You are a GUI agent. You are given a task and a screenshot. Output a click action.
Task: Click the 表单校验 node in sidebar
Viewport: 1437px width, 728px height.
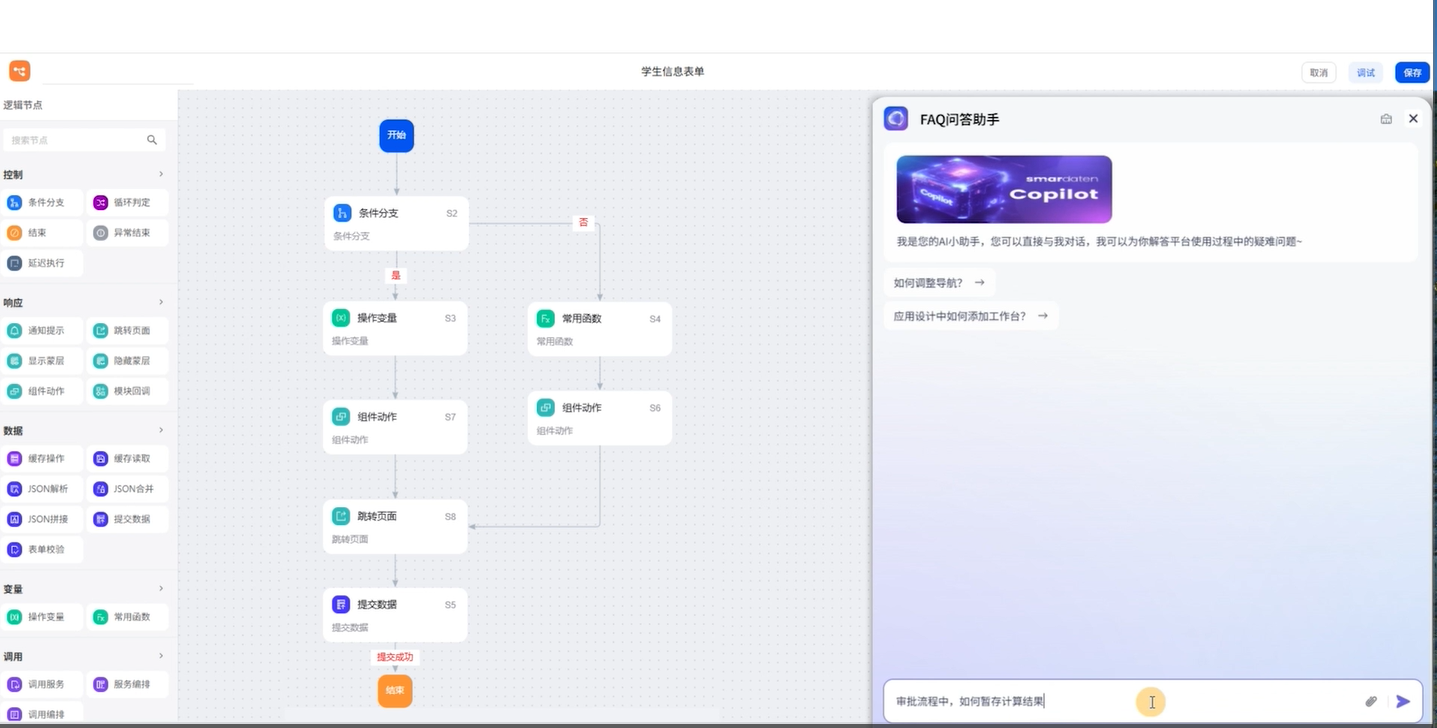42,550
